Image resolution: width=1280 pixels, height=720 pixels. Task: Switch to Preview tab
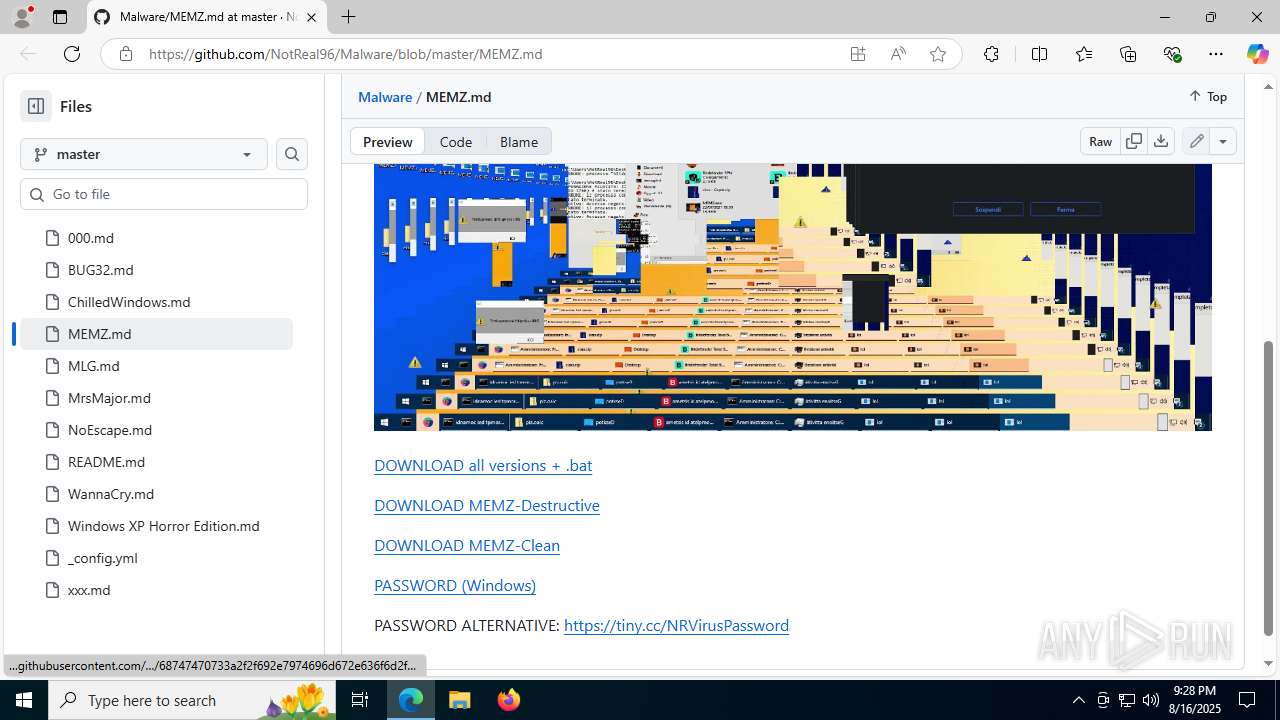387,142
